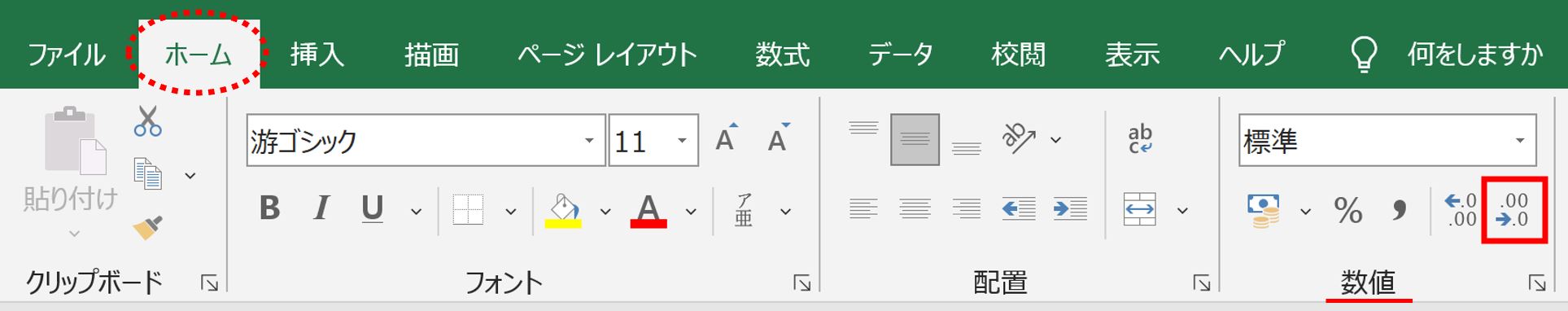Open the 表示 tab
The height and width of the screenshot is (311, 1568).
pos(1132,55)
